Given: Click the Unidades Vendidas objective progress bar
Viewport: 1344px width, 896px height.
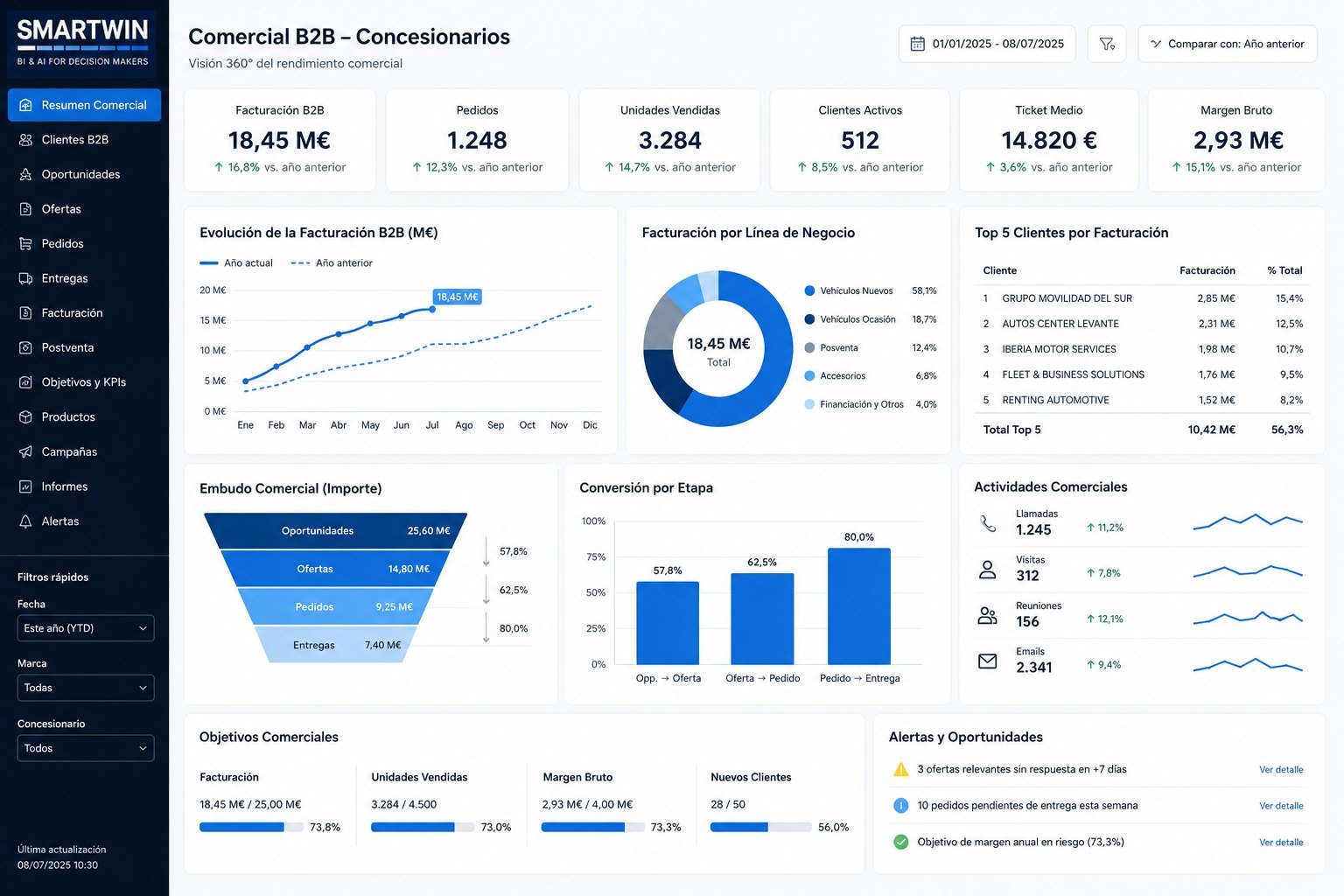Looking at the screenshot, I should pyautogui.click(x=423, y=827).
